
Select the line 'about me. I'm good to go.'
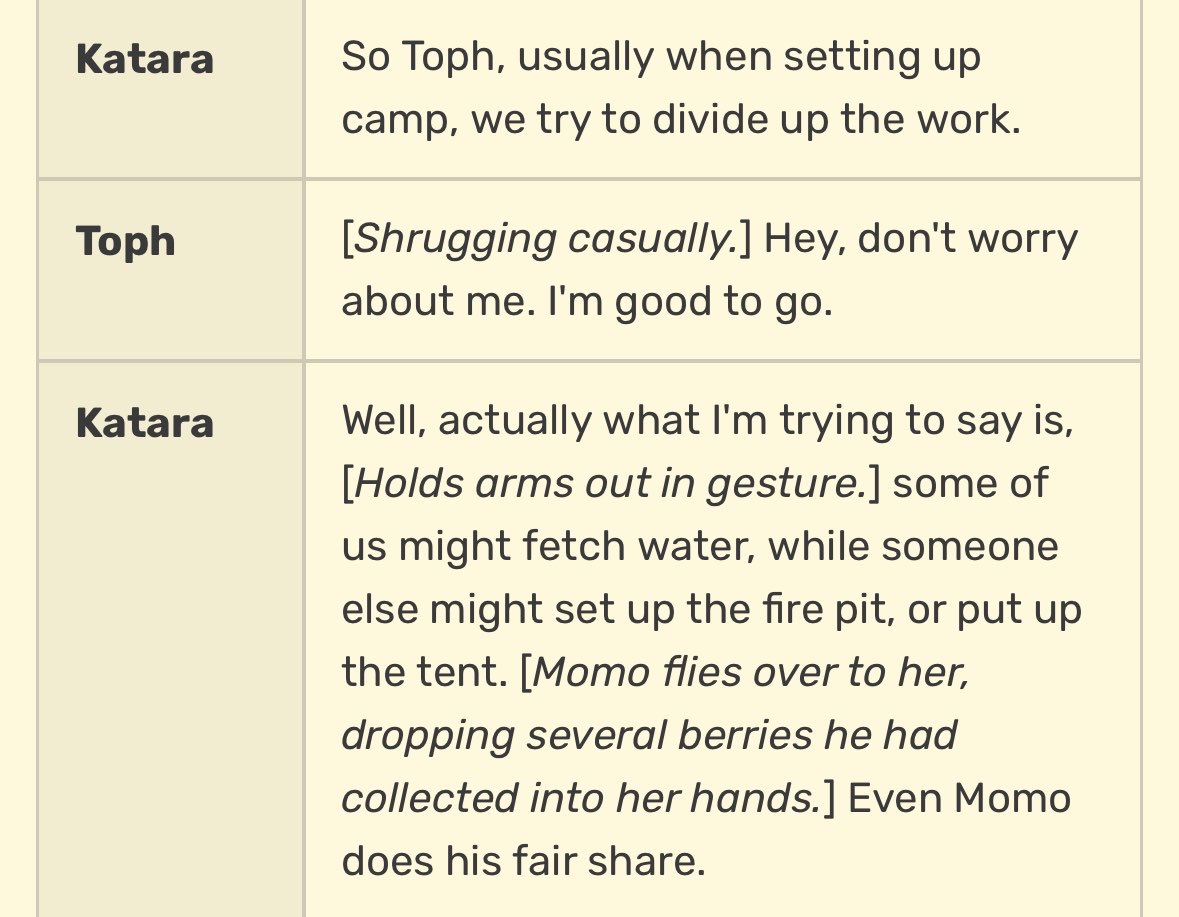(587, 301)
